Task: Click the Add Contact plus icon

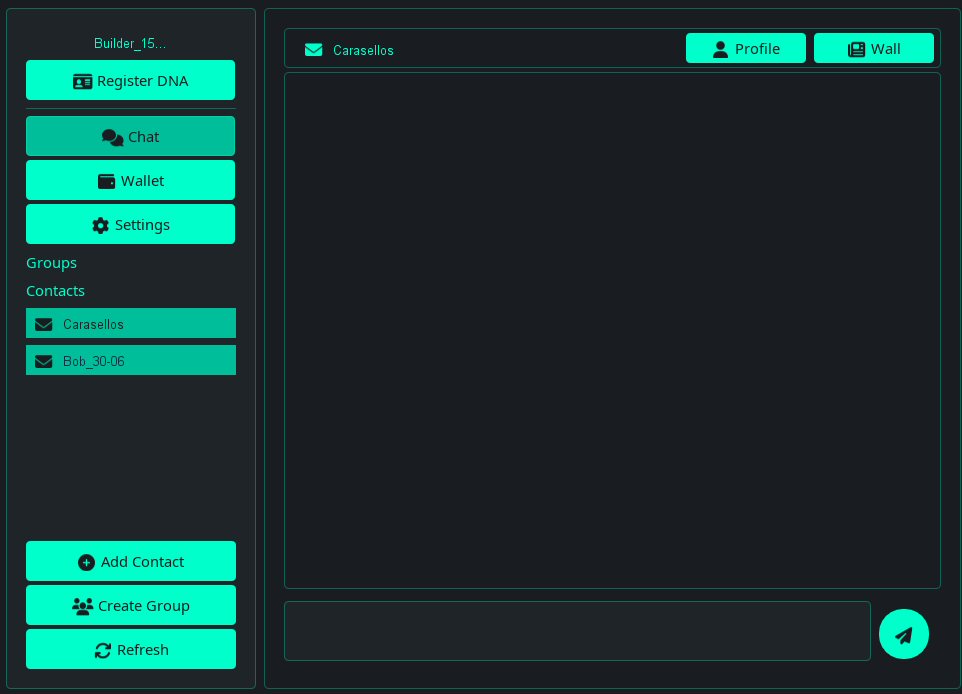Action: pos(87,562)
